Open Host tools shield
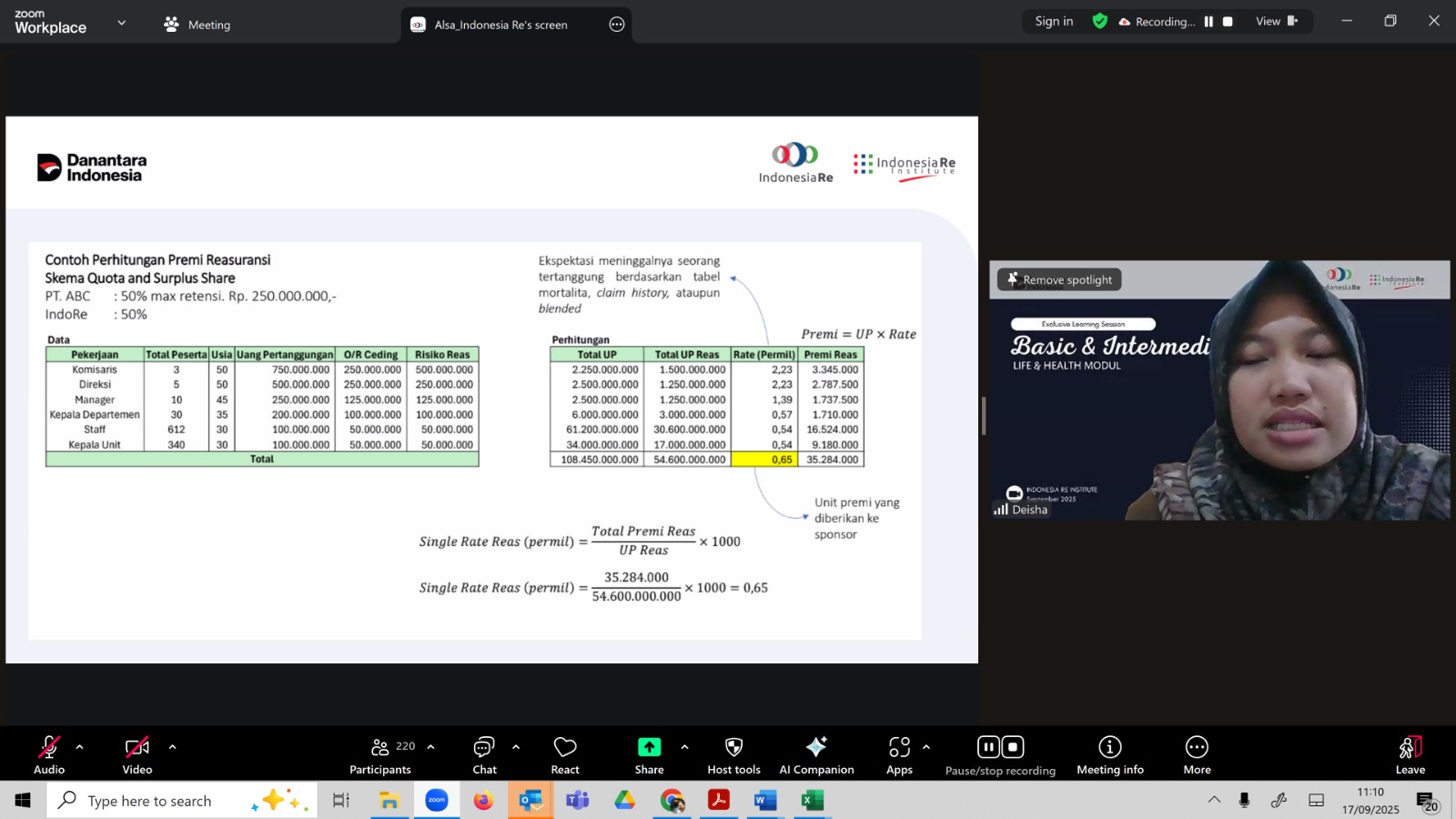Image resolution: width=1456 pixels, height=819 pixels. tap(733, 754)
